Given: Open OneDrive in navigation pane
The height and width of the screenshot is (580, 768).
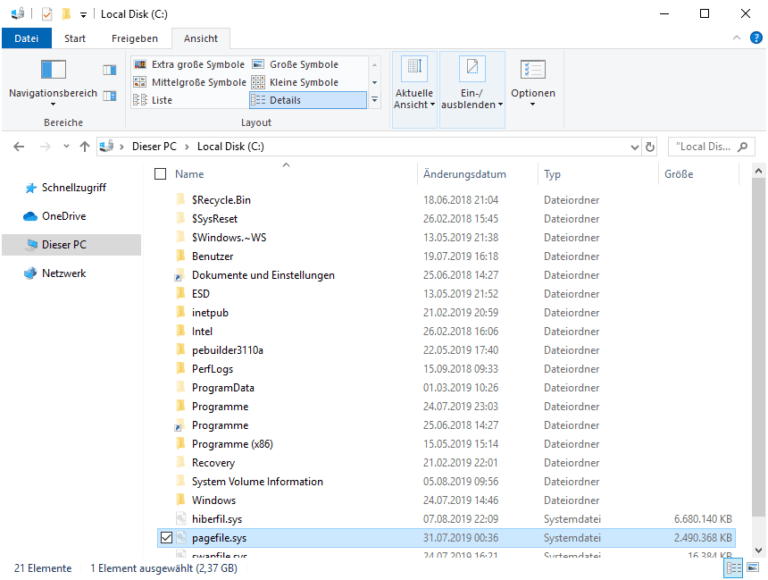Looking at the screenshot, I should click(x=64, y=216).
